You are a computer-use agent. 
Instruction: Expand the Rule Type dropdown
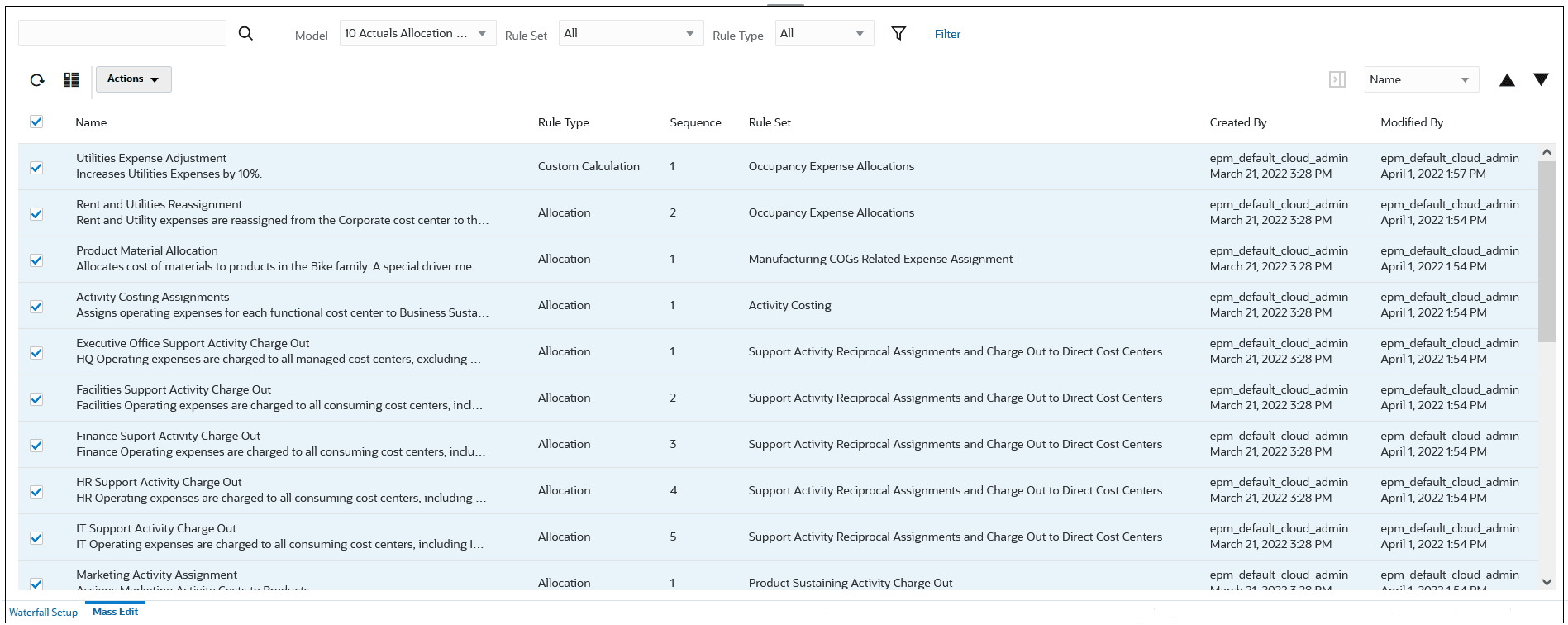[824, 34]
